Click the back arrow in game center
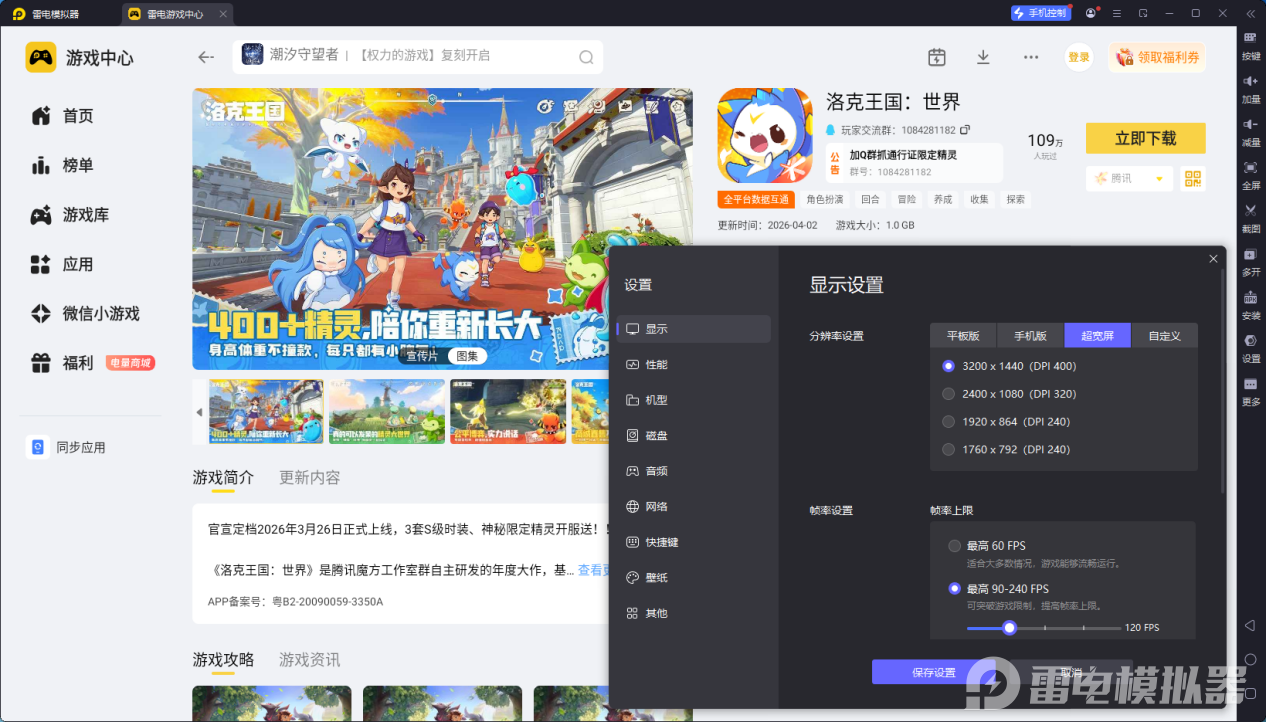The height and width of the screenshot is (722, 1266). point(206,57)
